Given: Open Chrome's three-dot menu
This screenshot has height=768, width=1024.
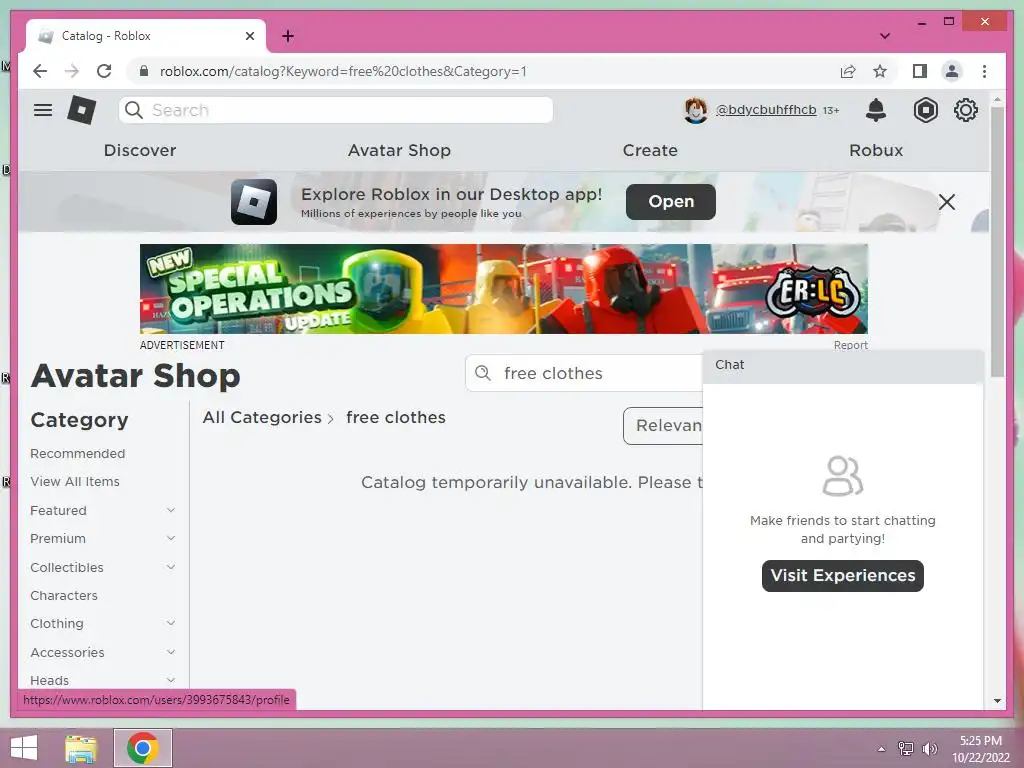Looking at the screenshot, I should 984,71.
